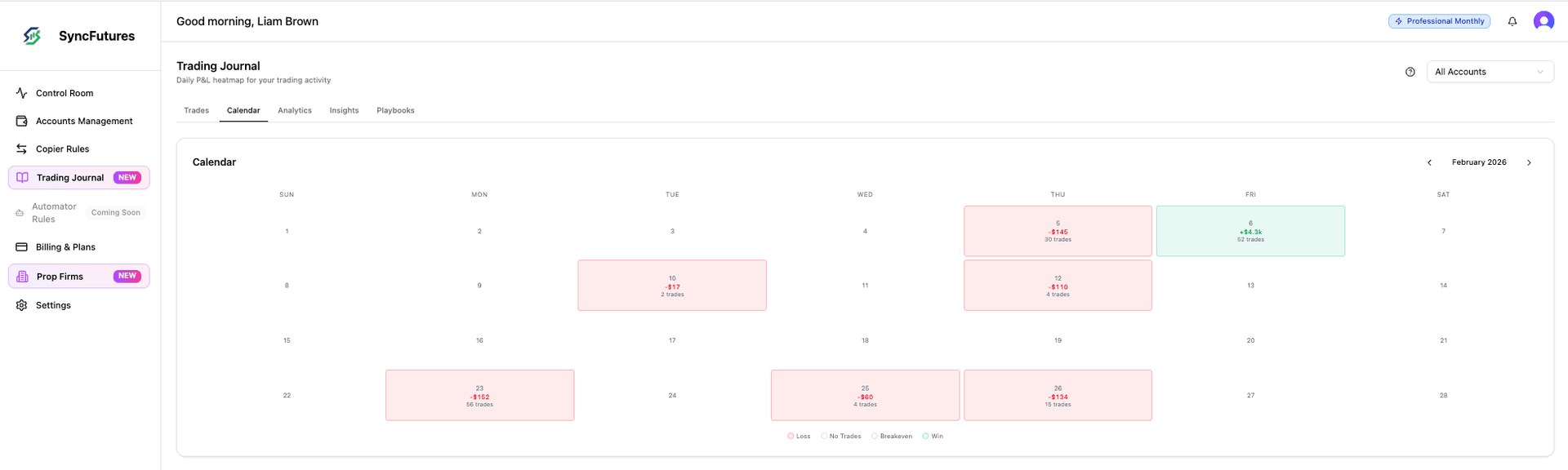Image resolution: width=1568 pixels, height=470 pixels.
Task: Open the Billing & Plans card icon
Action: click(x=21, y=246)
